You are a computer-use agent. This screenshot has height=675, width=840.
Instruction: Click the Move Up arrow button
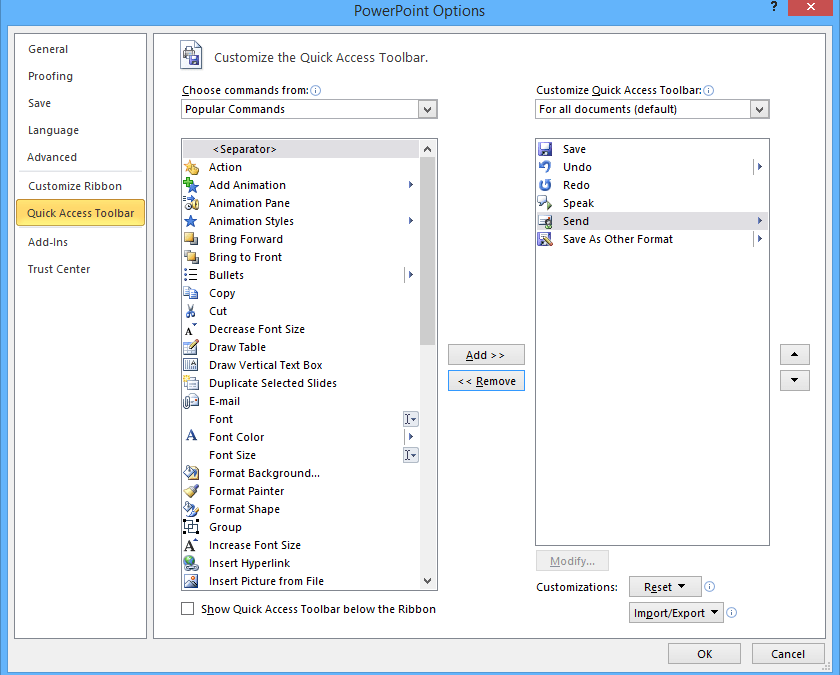tap(794, 355)
